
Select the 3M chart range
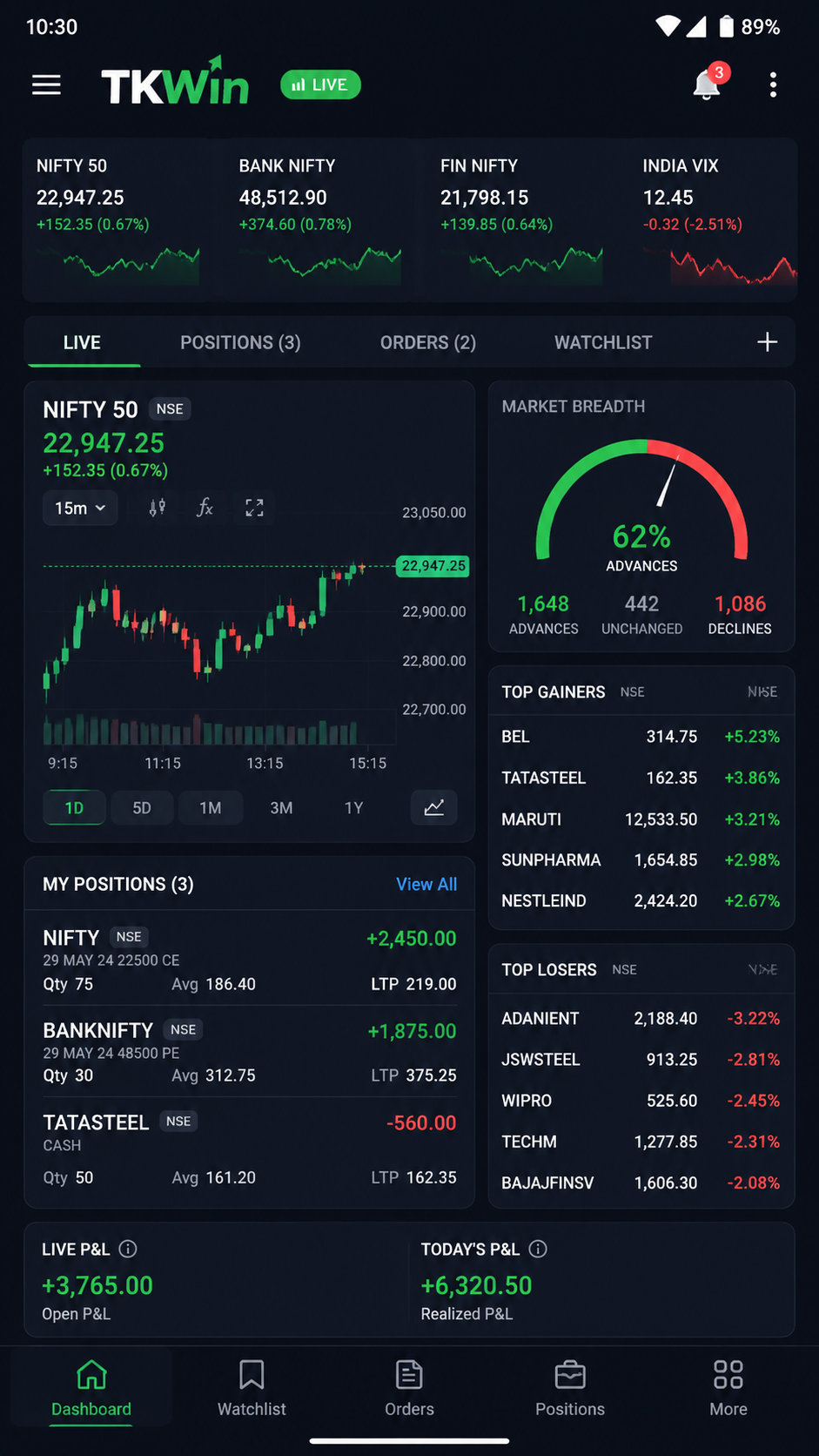[x=281, y=807]
